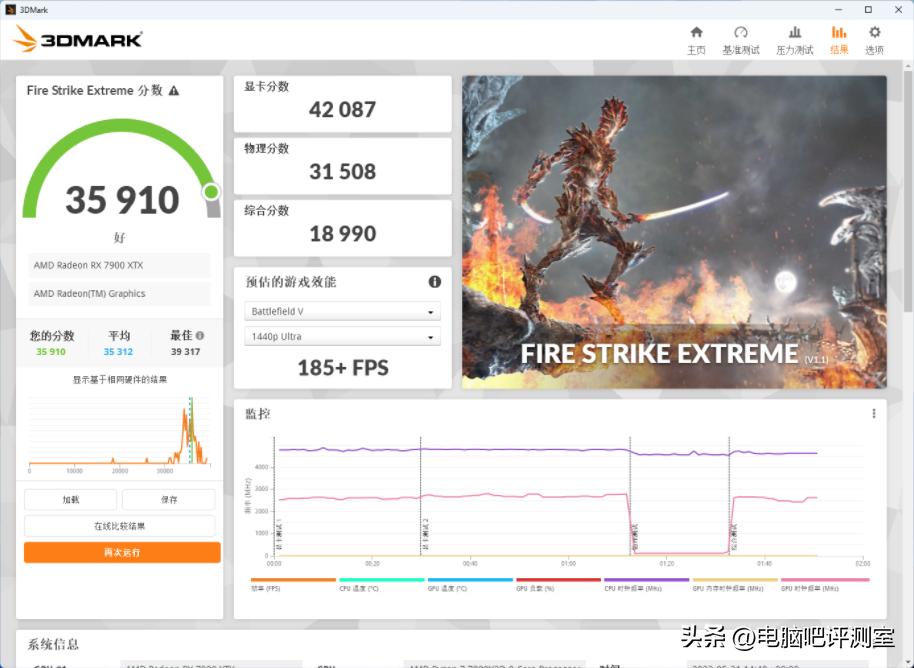Click the info icon beside 最佳 score
914x668 pixels.
pyautogui.click(x=200, y=335)
